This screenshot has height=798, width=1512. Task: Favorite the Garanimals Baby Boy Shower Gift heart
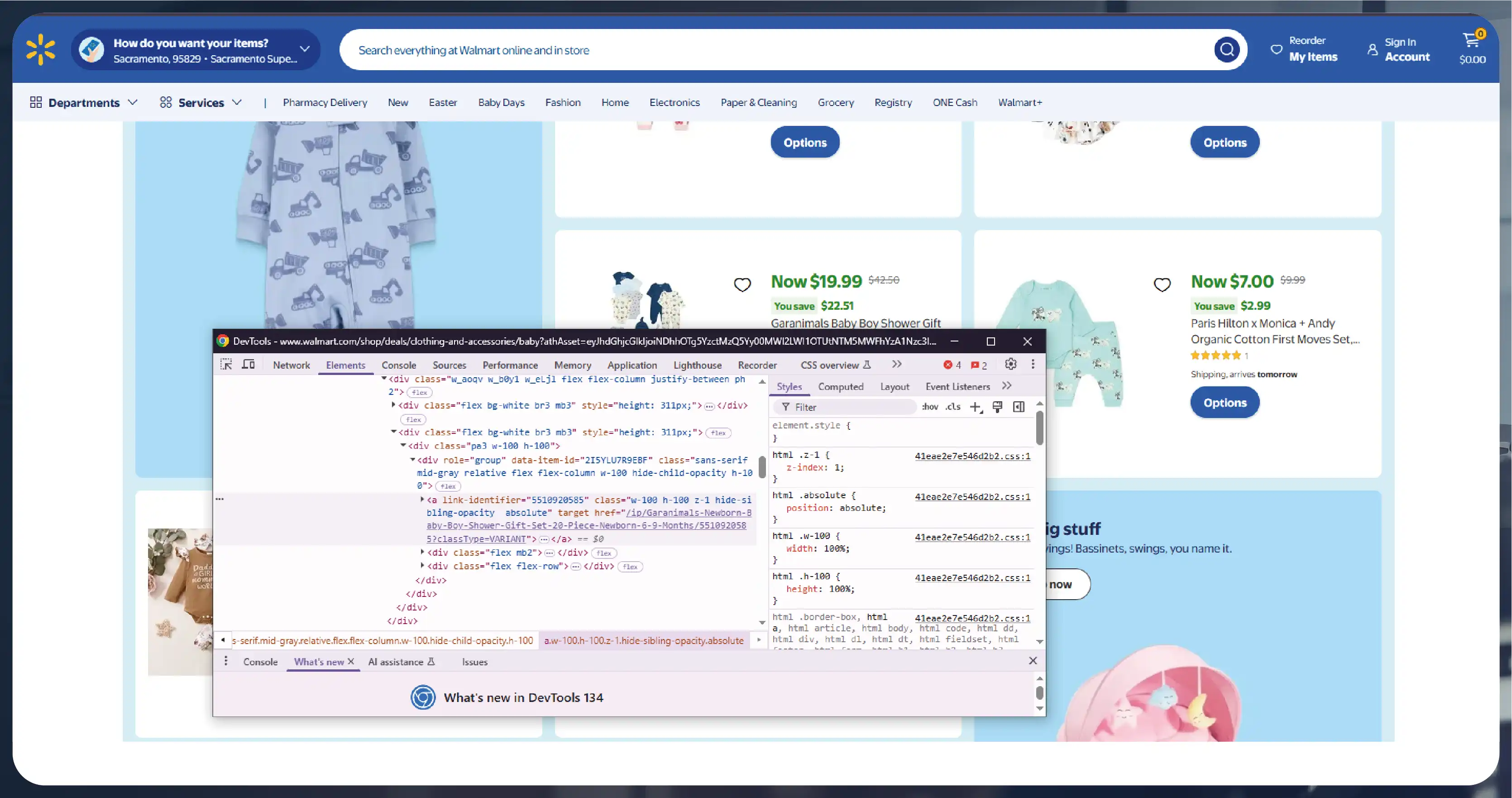point(742,285)
